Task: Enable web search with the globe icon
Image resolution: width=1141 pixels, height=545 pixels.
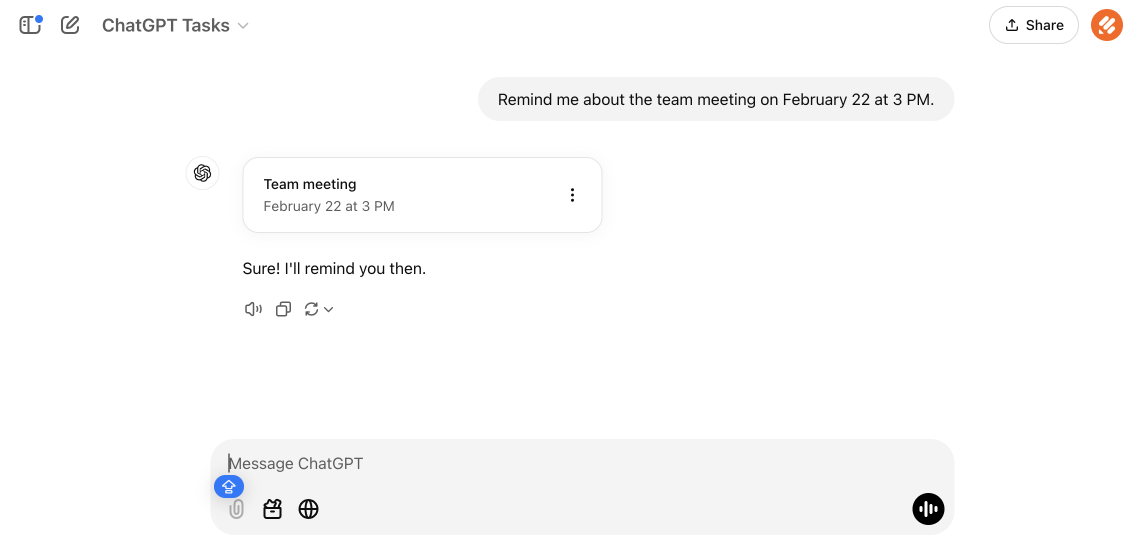Action: [308, 510]
